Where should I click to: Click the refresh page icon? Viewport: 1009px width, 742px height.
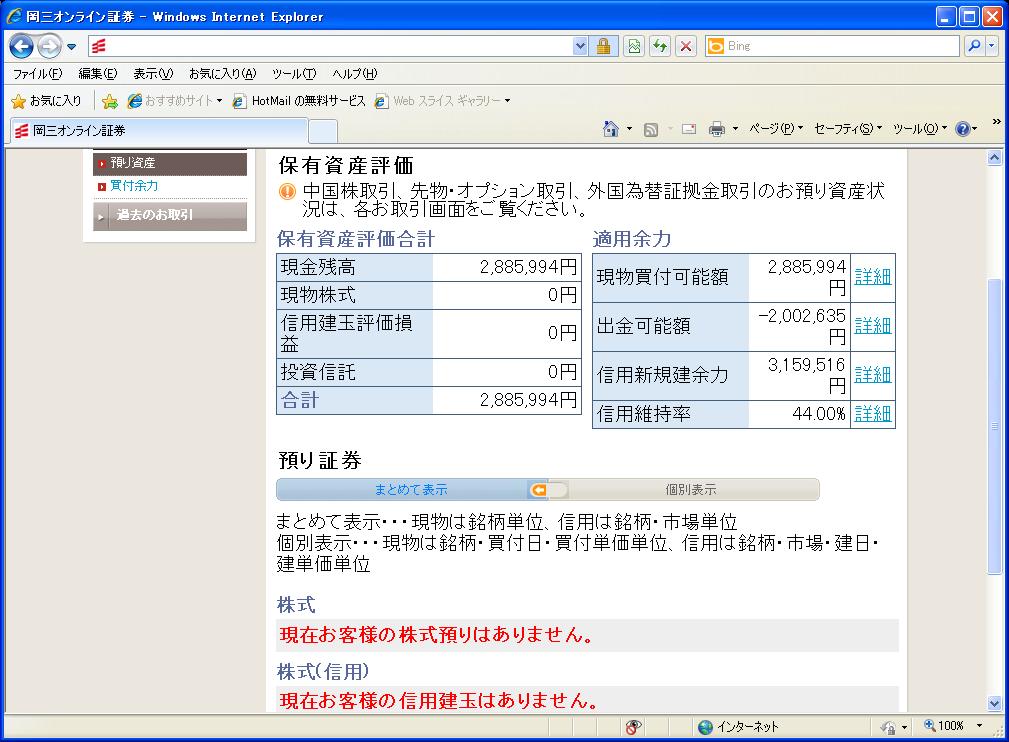[660, 46]
